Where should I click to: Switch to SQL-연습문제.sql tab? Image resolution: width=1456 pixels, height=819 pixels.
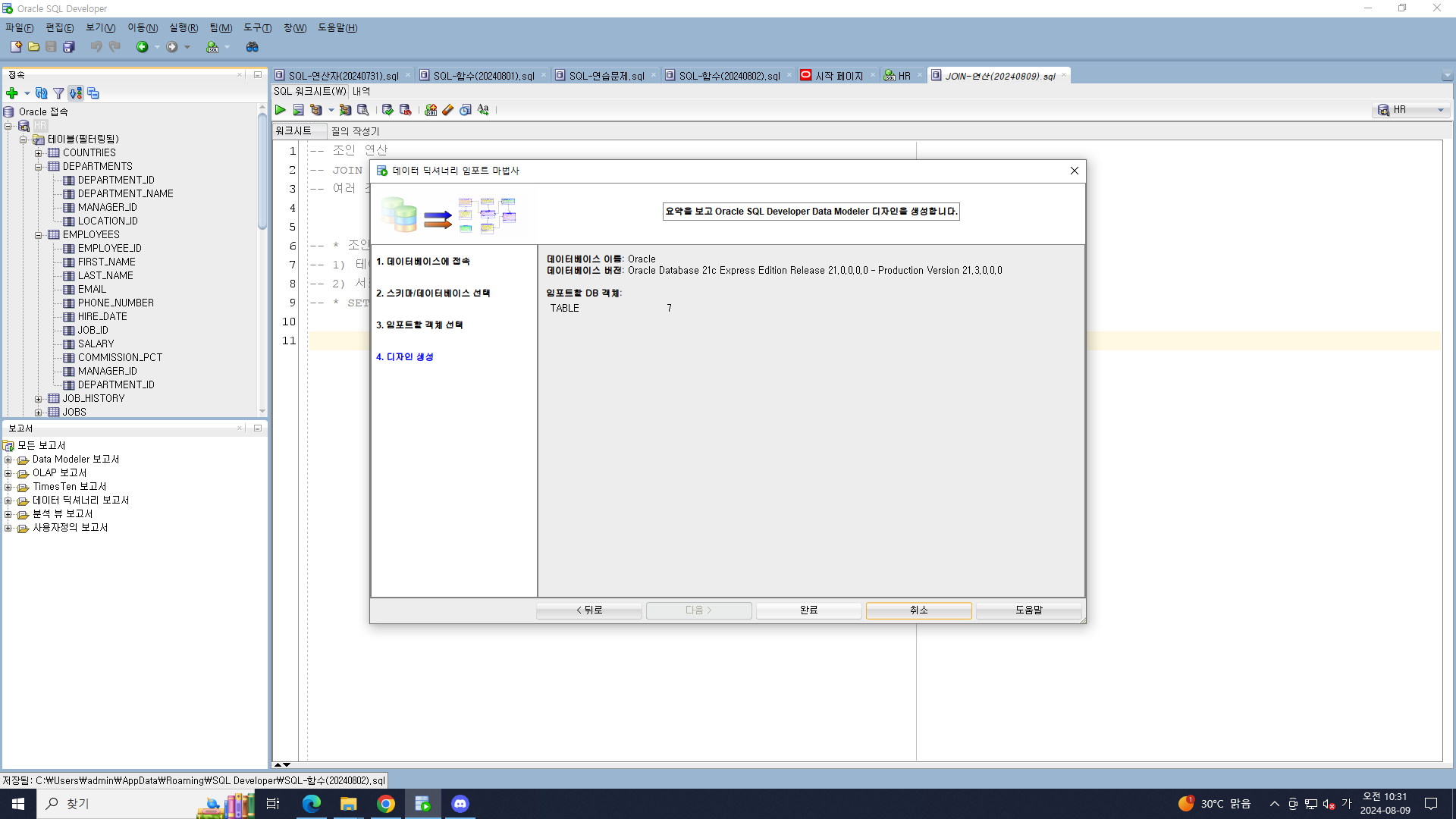click(x=606, y=76)
